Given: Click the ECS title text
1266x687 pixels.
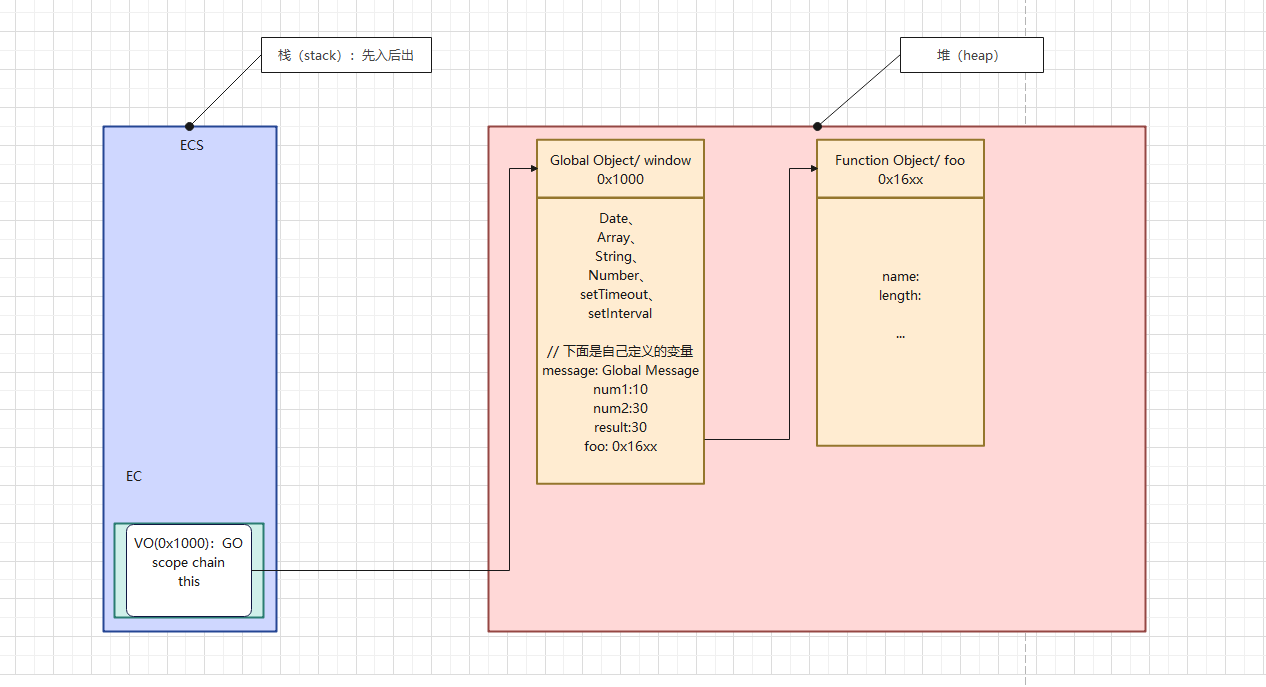Looking at the screenshot, I should [191, 145].
